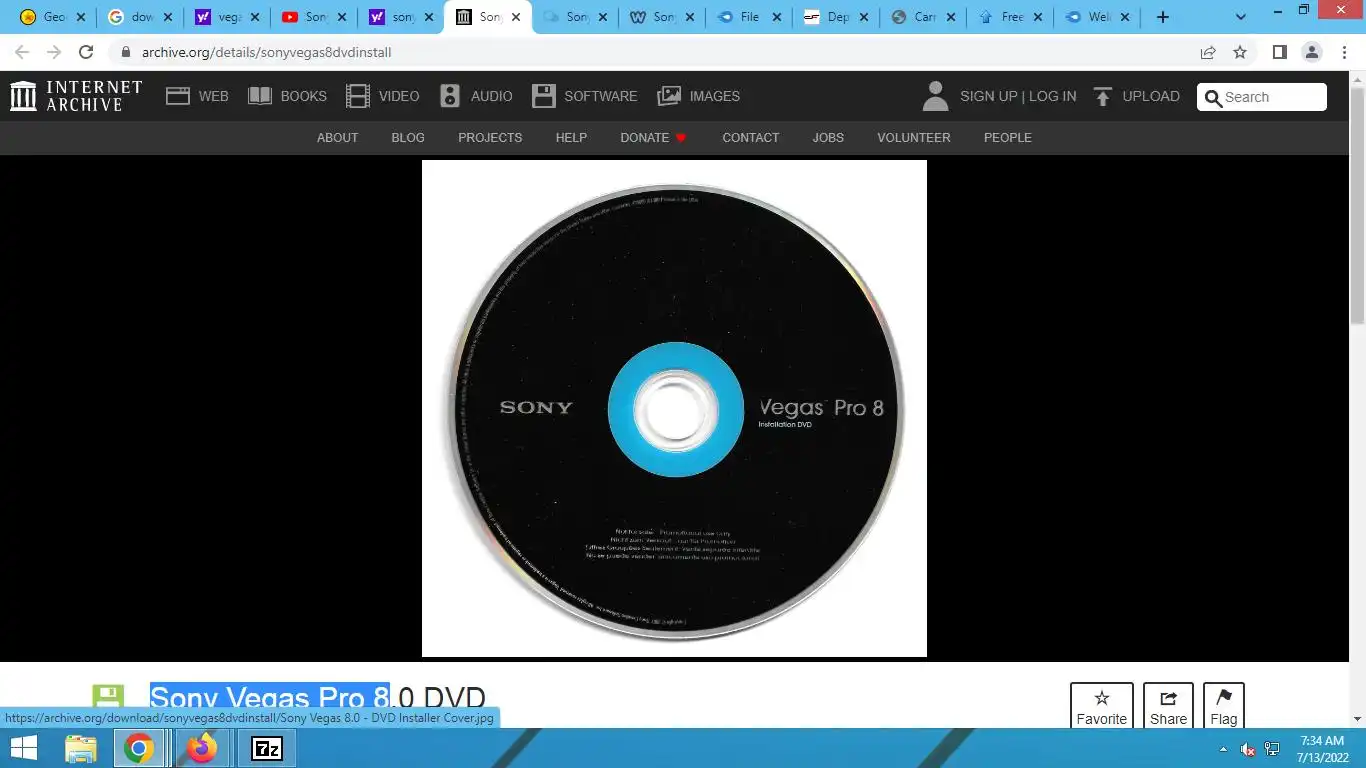Image resolution: width=1366 pixels, height=768 pixels.
Task: Go back with browser back arrow
Action: click(22, 52)
